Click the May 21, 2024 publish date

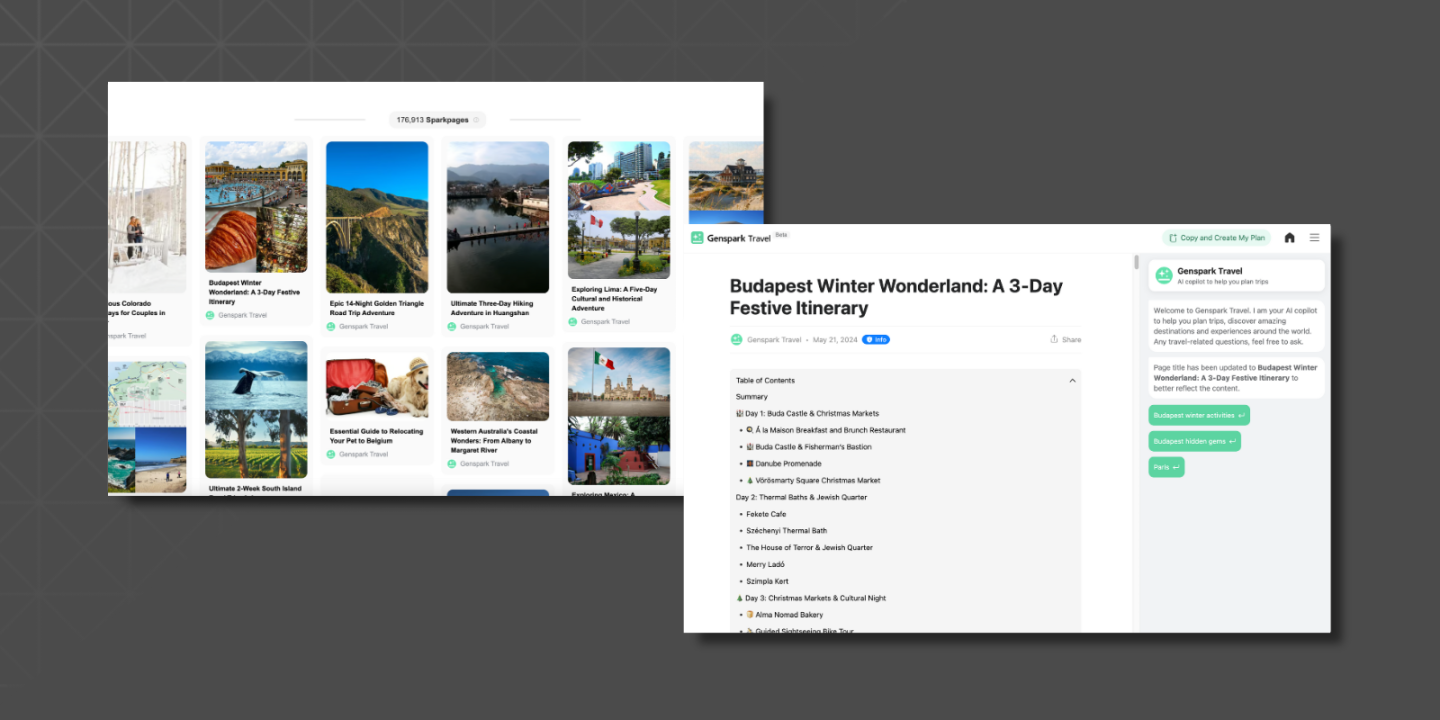pyautogui.click(x=835, y=340)
